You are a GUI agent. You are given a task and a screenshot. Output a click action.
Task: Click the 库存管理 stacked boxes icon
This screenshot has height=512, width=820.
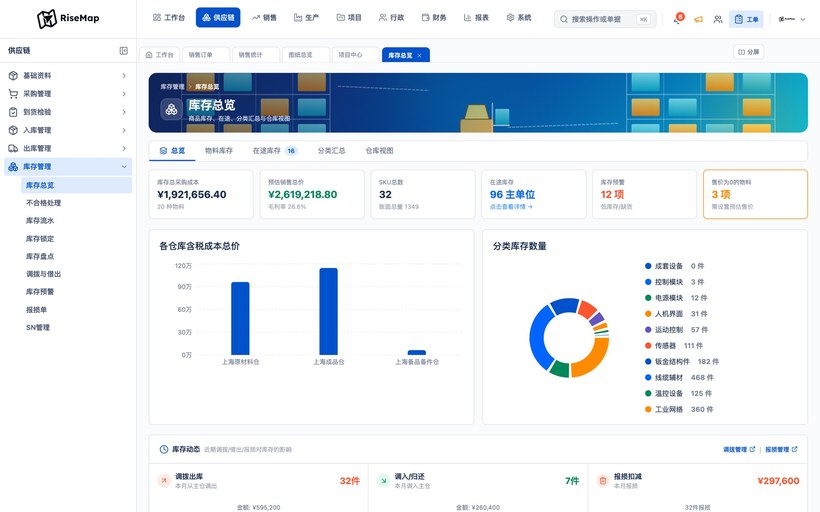click(13, 166)
